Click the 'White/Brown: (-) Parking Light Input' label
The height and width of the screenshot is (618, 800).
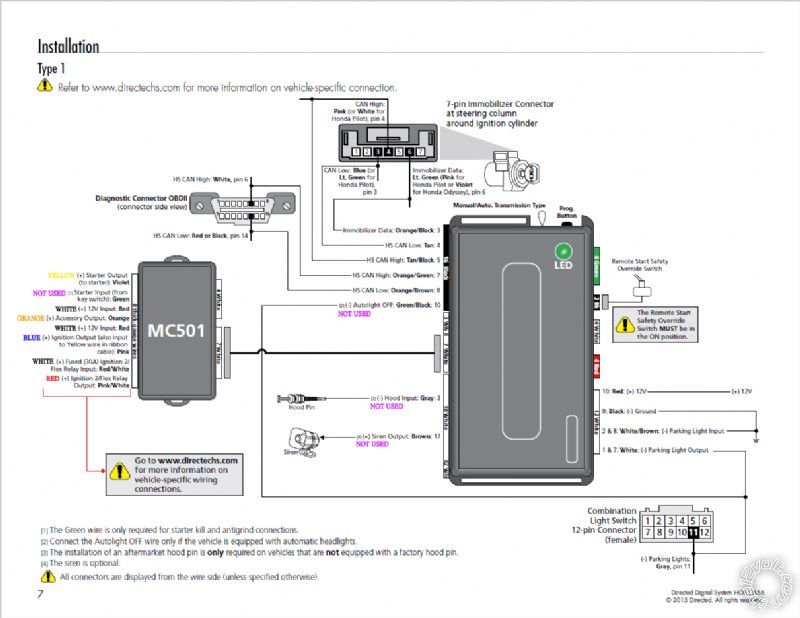tap(663, 431)
